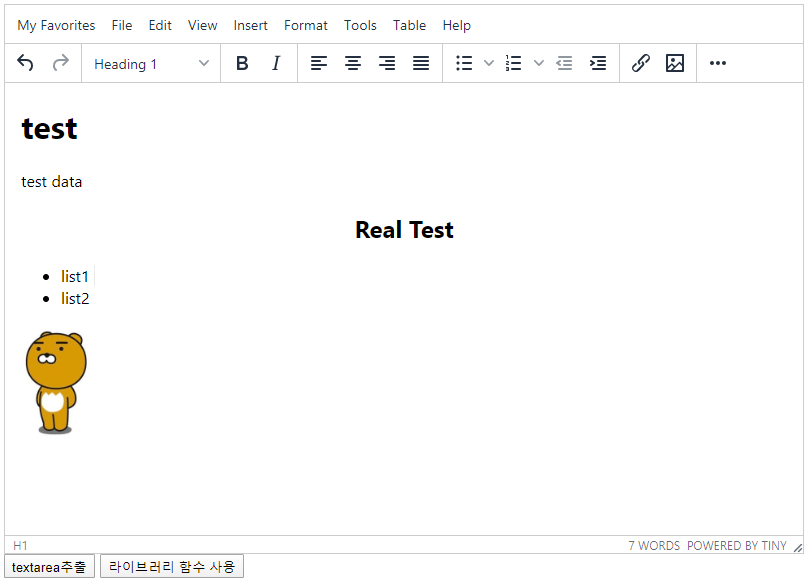The image size is (804, 585).
Task: Click the editor resize handle icon
Action: (798, 548)
